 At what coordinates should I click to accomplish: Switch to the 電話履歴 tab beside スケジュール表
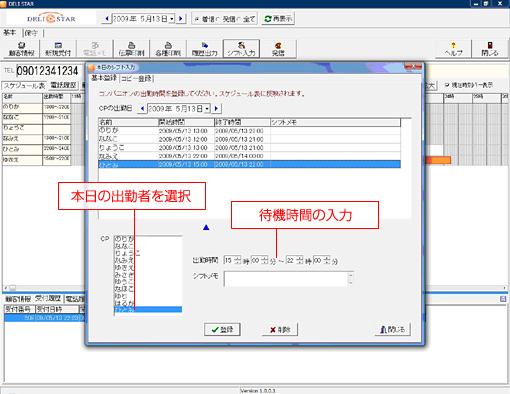(x=63, y=85)
